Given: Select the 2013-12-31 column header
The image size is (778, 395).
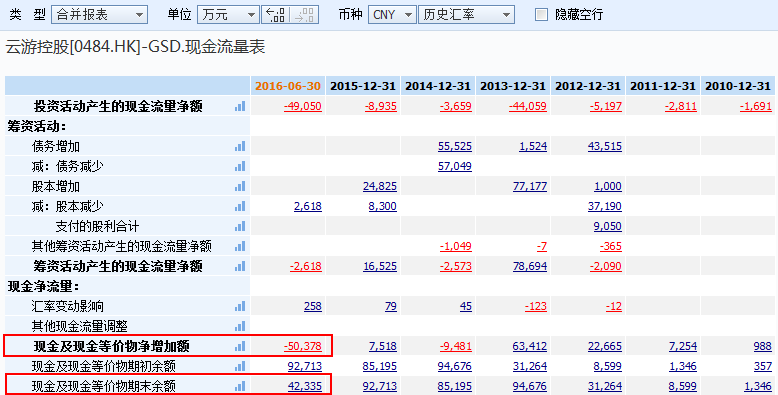Looking at the screenshot, I should pos(513,86).
